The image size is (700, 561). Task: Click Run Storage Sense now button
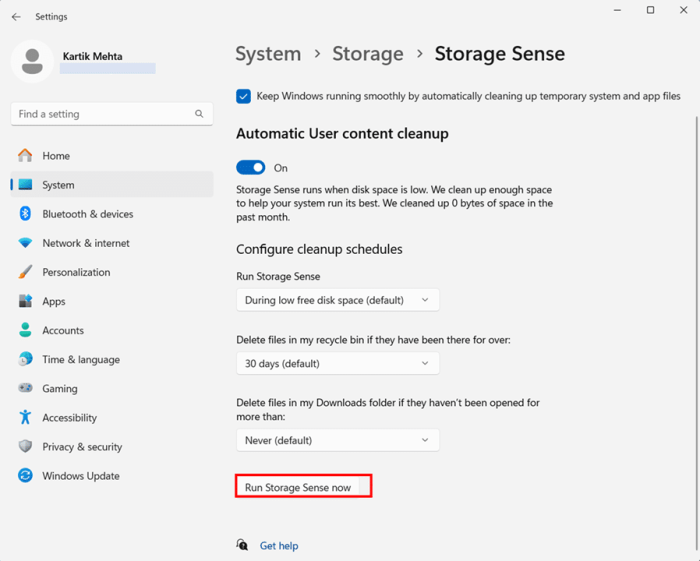298,487
